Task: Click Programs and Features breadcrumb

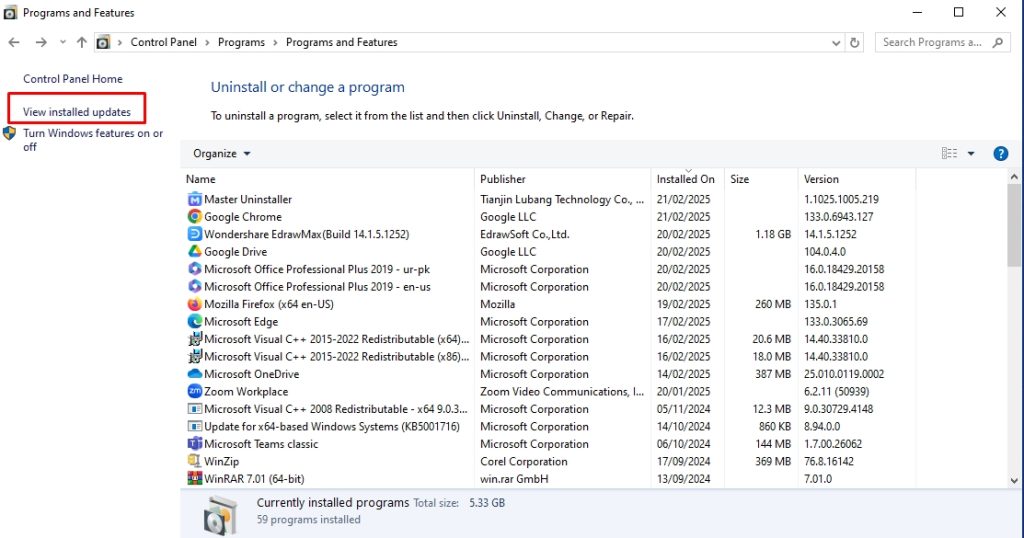Action: tap(342, 42)
